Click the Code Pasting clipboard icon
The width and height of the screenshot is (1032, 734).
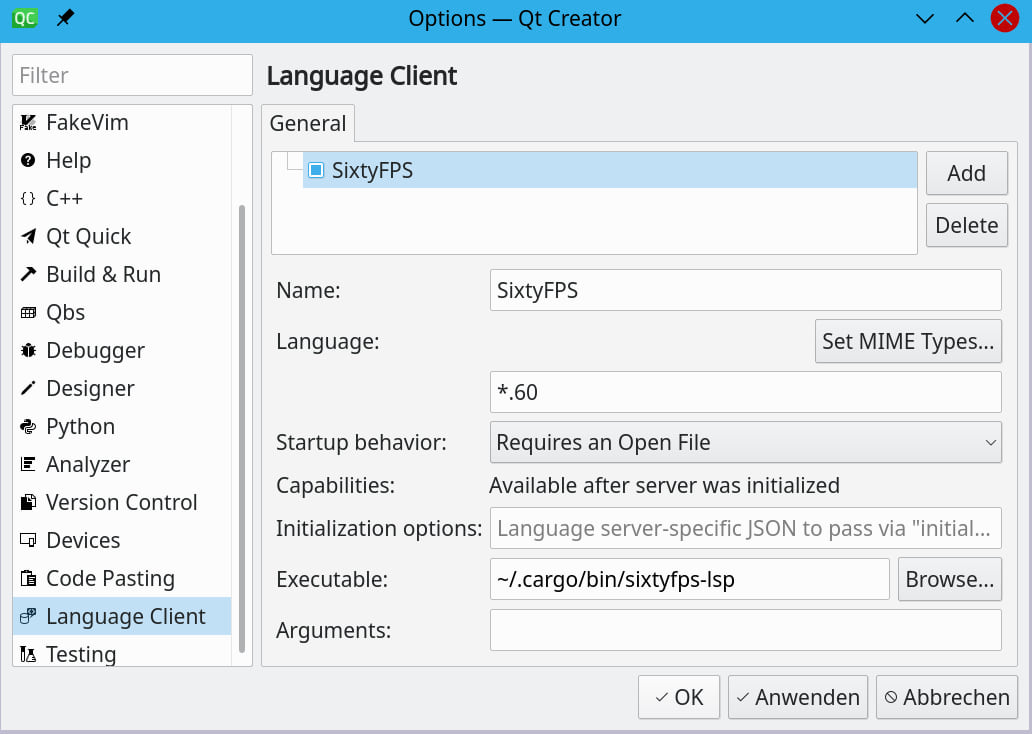[28, 579]
